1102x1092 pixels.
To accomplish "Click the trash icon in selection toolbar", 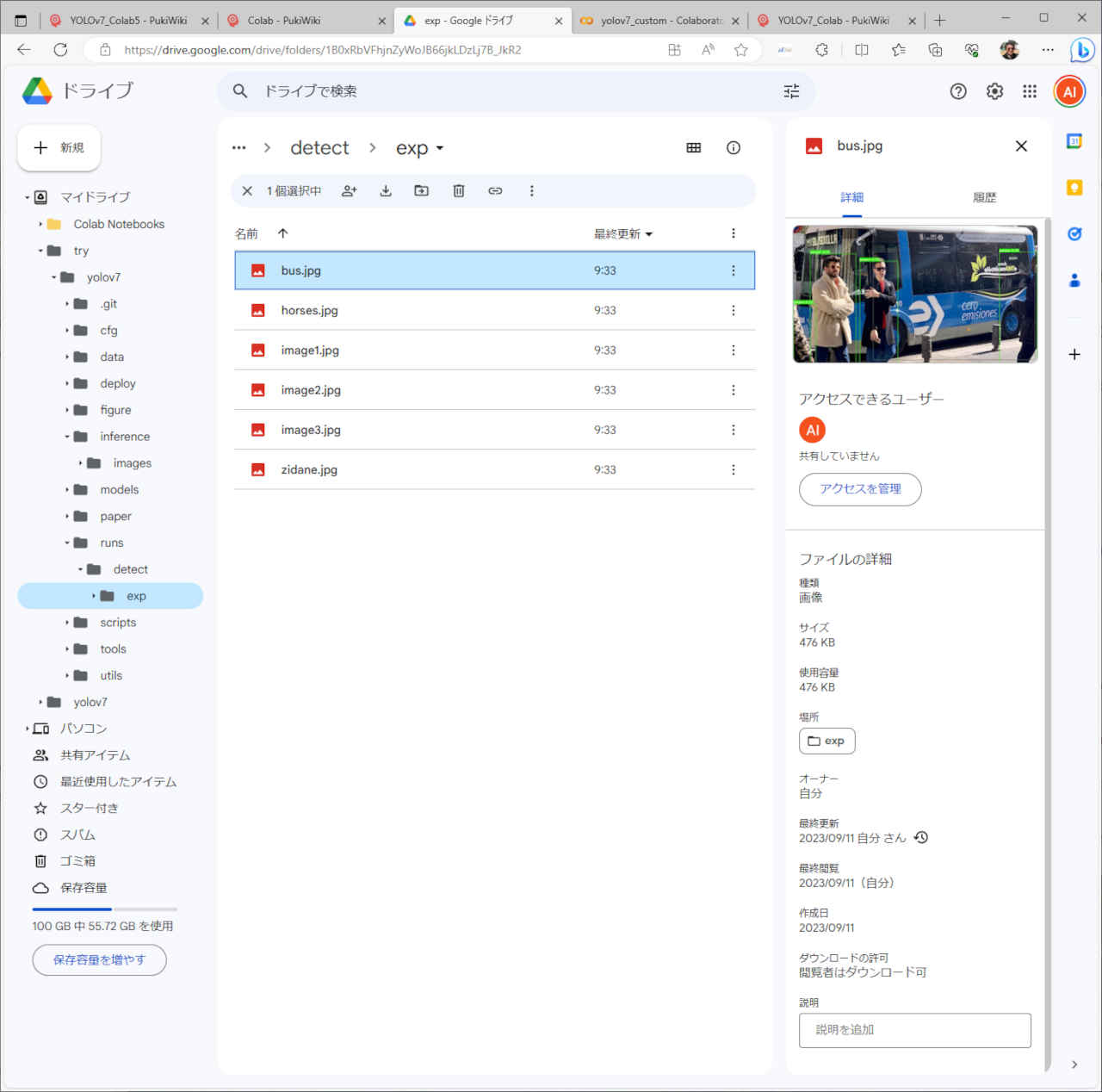I will point(459,191).
